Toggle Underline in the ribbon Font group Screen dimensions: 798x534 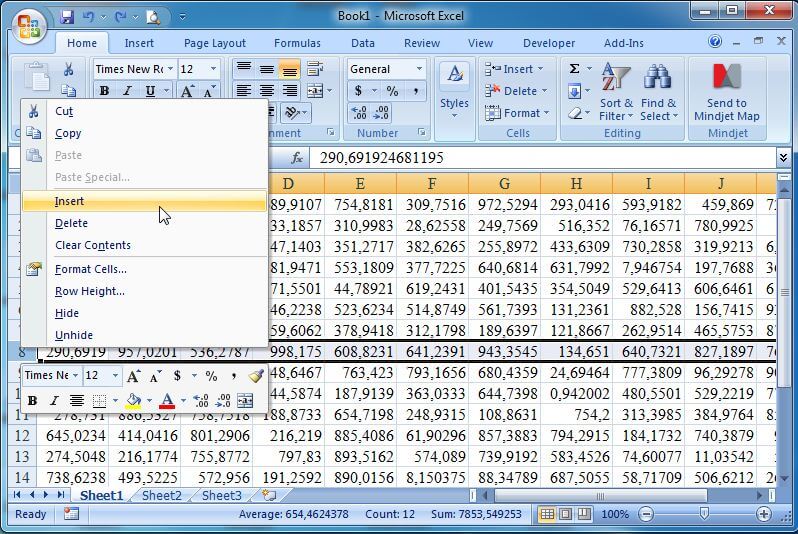(x=151, y=91)
